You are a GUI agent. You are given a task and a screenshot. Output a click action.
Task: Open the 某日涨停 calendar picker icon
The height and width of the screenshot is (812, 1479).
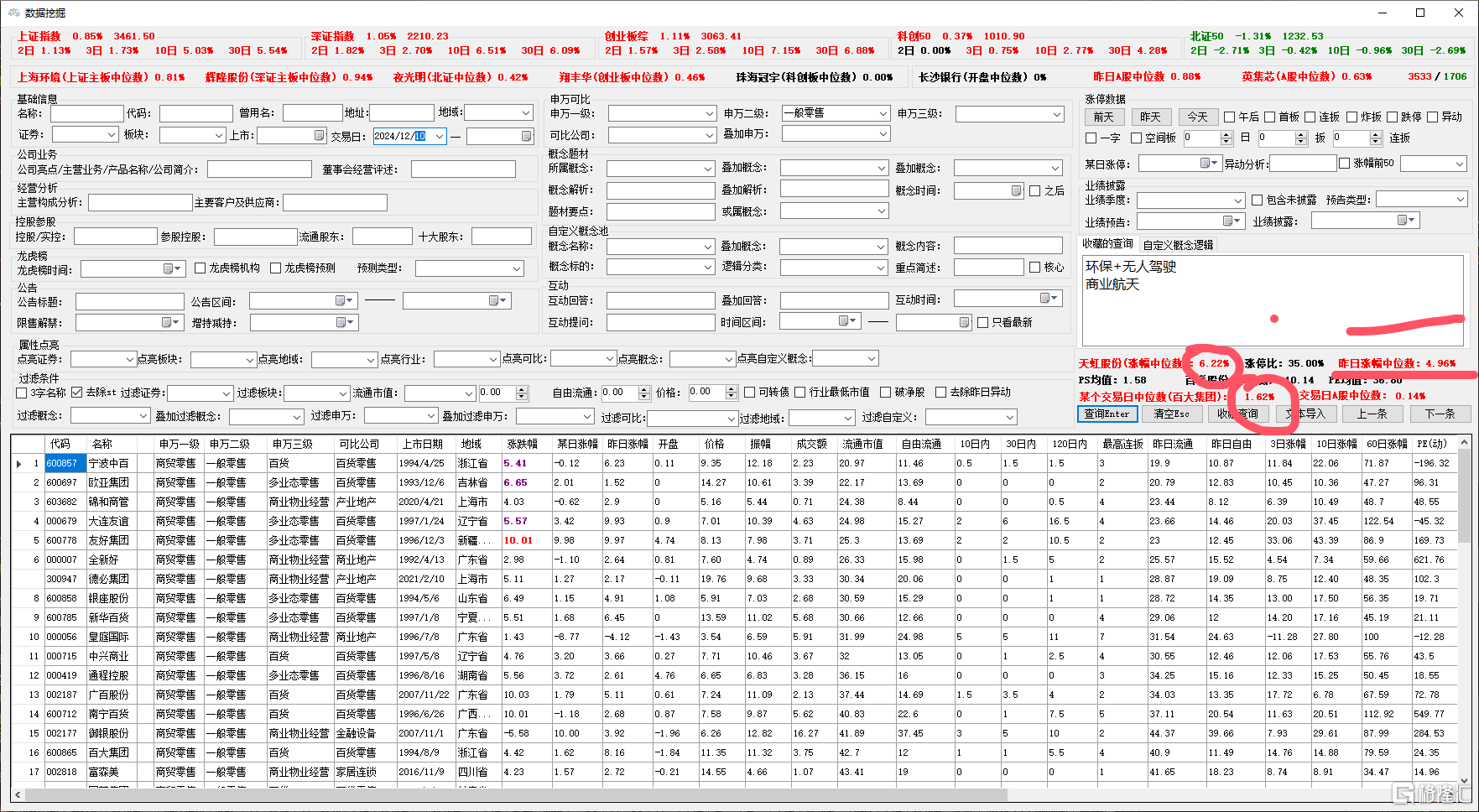1209,164
